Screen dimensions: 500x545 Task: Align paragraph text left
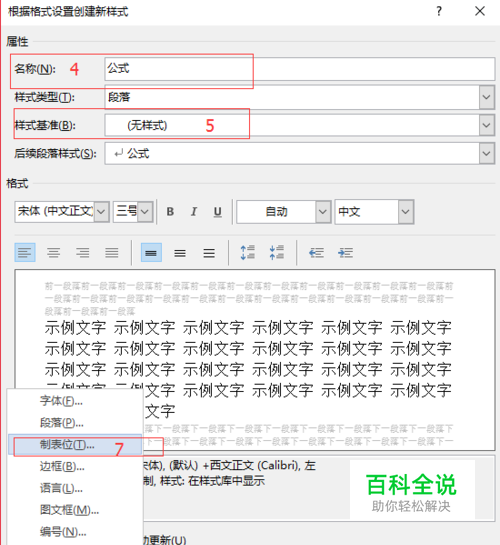click(x=25, y=252)
